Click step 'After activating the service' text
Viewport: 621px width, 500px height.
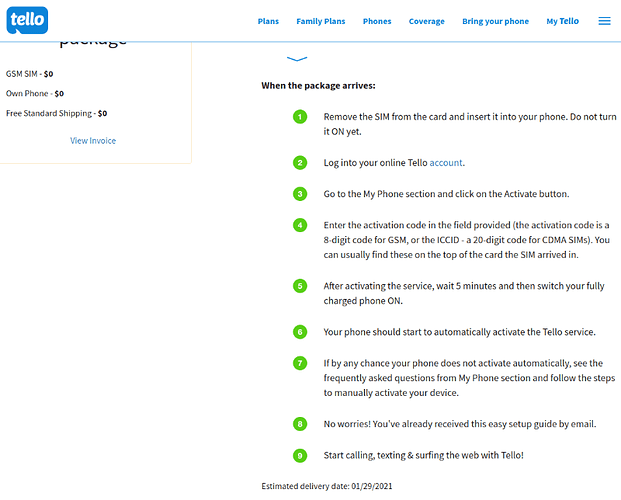464,293
